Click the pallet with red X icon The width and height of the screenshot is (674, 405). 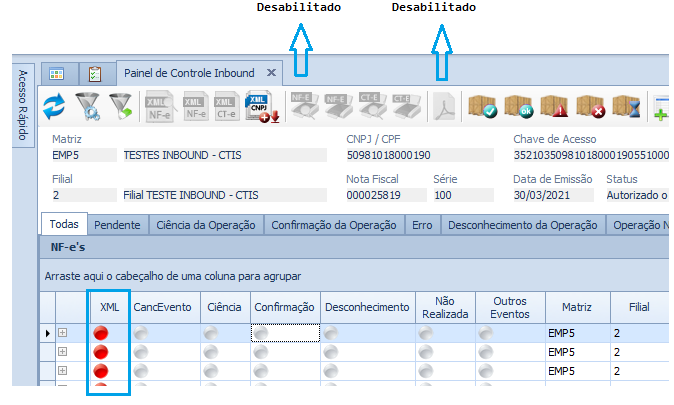click(591, 106)
